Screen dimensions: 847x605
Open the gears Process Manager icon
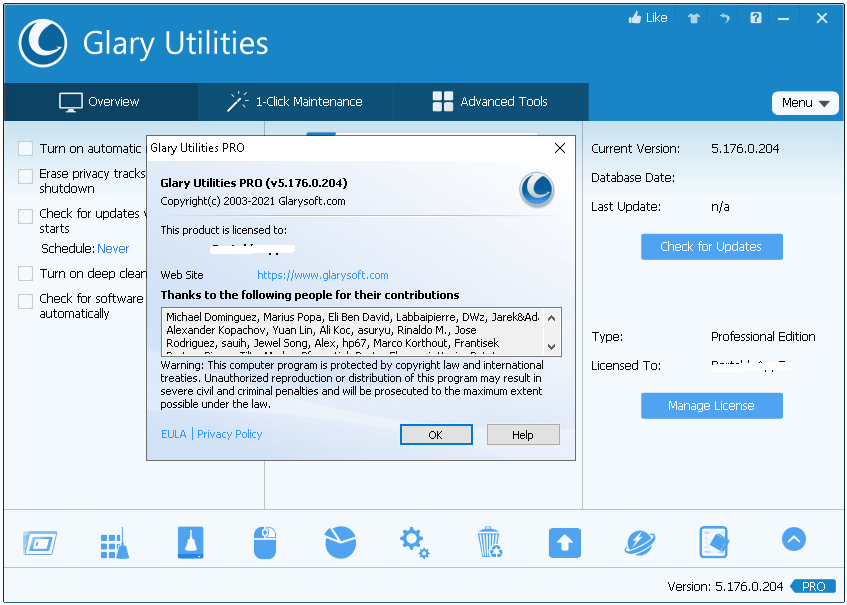(x=414, y=542)
